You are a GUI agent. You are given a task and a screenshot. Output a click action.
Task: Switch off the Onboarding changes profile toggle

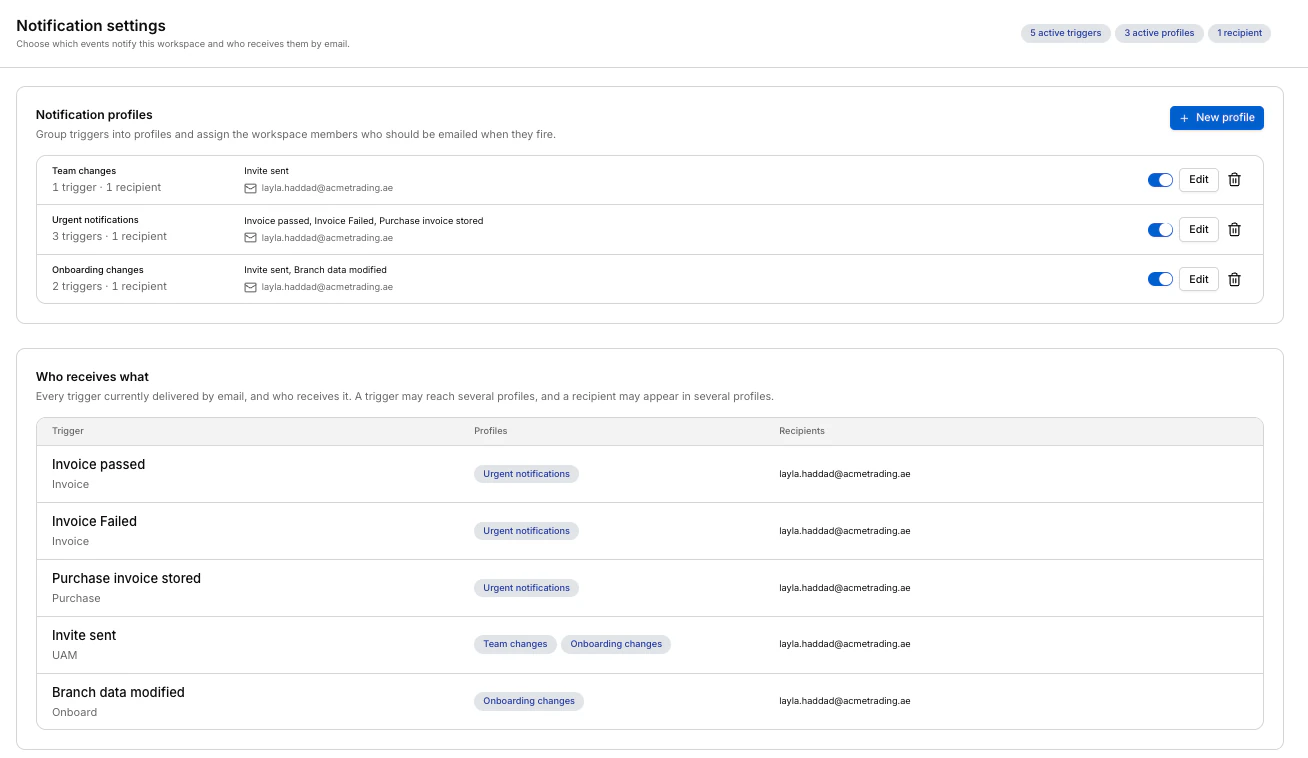coord(1160,280)
